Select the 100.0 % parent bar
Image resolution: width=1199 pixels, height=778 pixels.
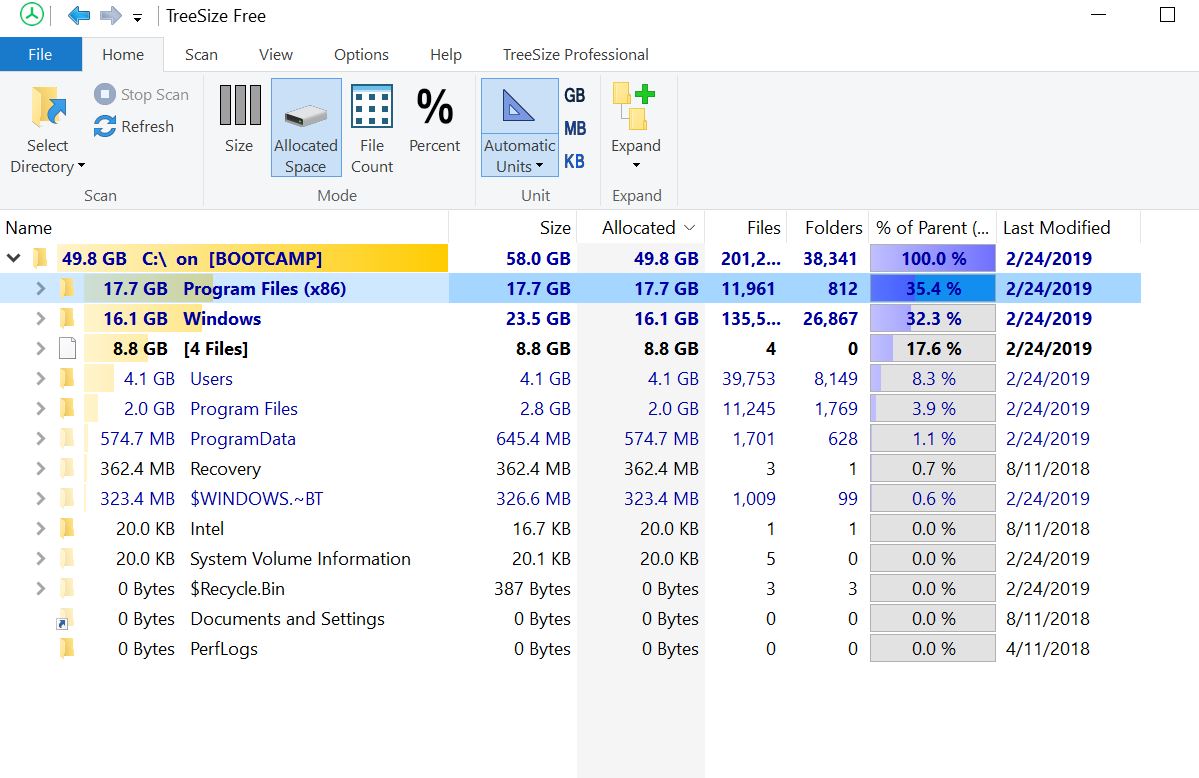click(x=933, y=259)
